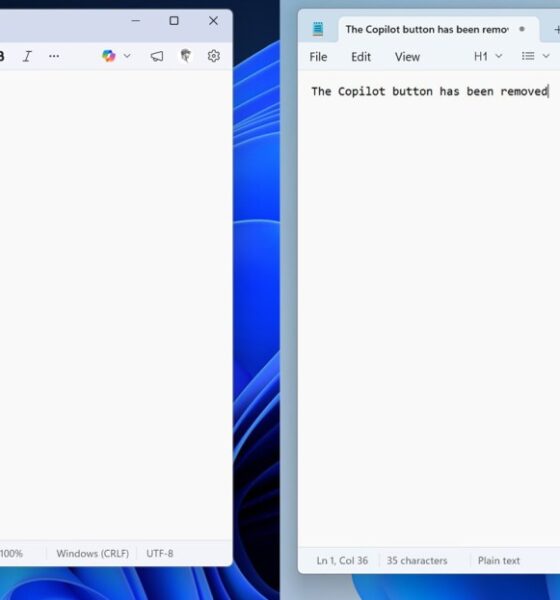Expand the H1 heading dropdown chevron
Viewport: 560px width, 600px height.
pos(499,56)
